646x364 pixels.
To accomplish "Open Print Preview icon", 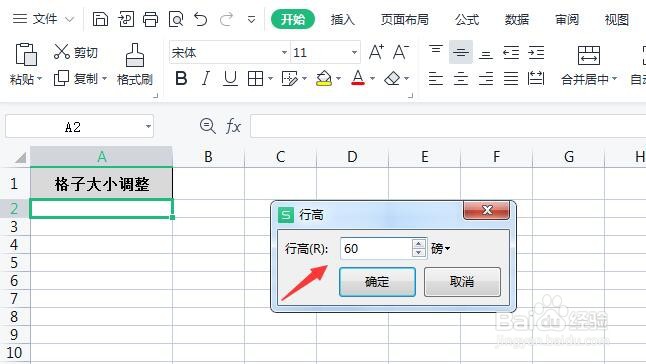I will [x=176, y=19].
